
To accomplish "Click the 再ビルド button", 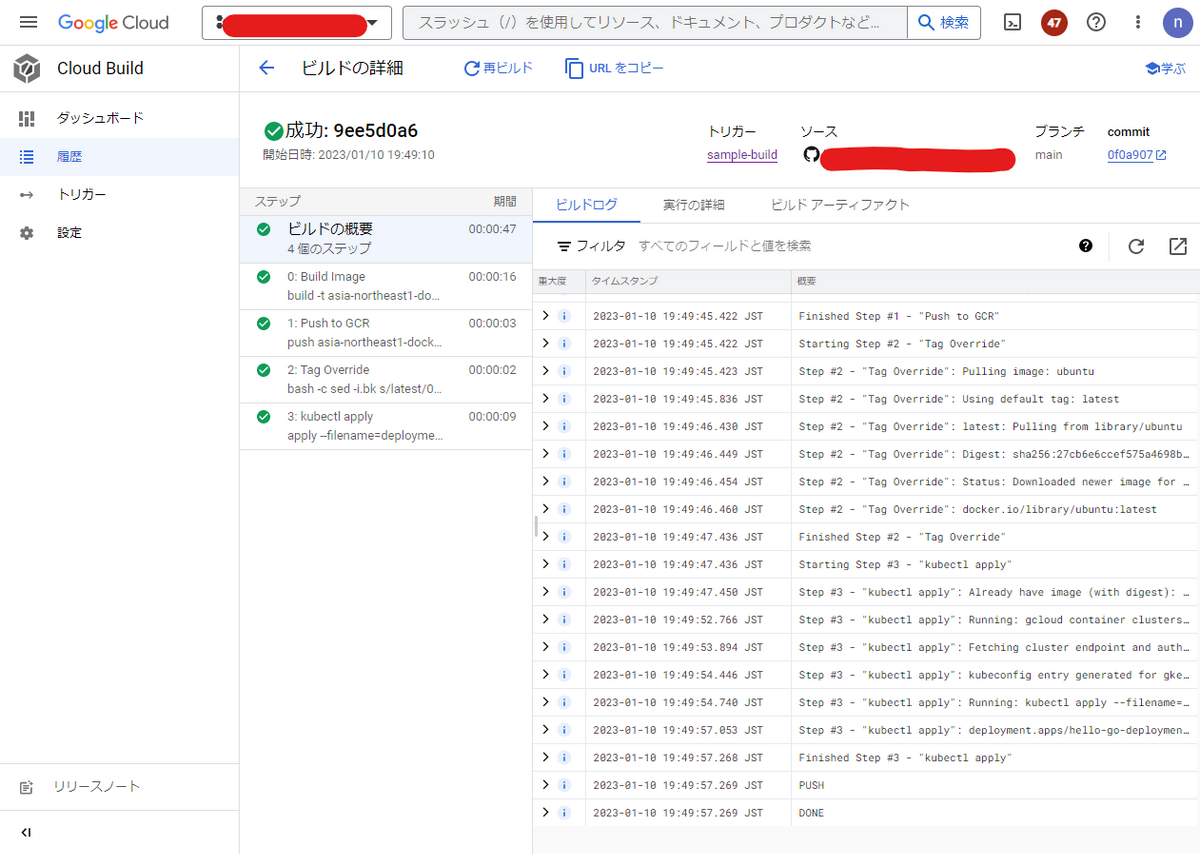I will click(x=498, y=68).
